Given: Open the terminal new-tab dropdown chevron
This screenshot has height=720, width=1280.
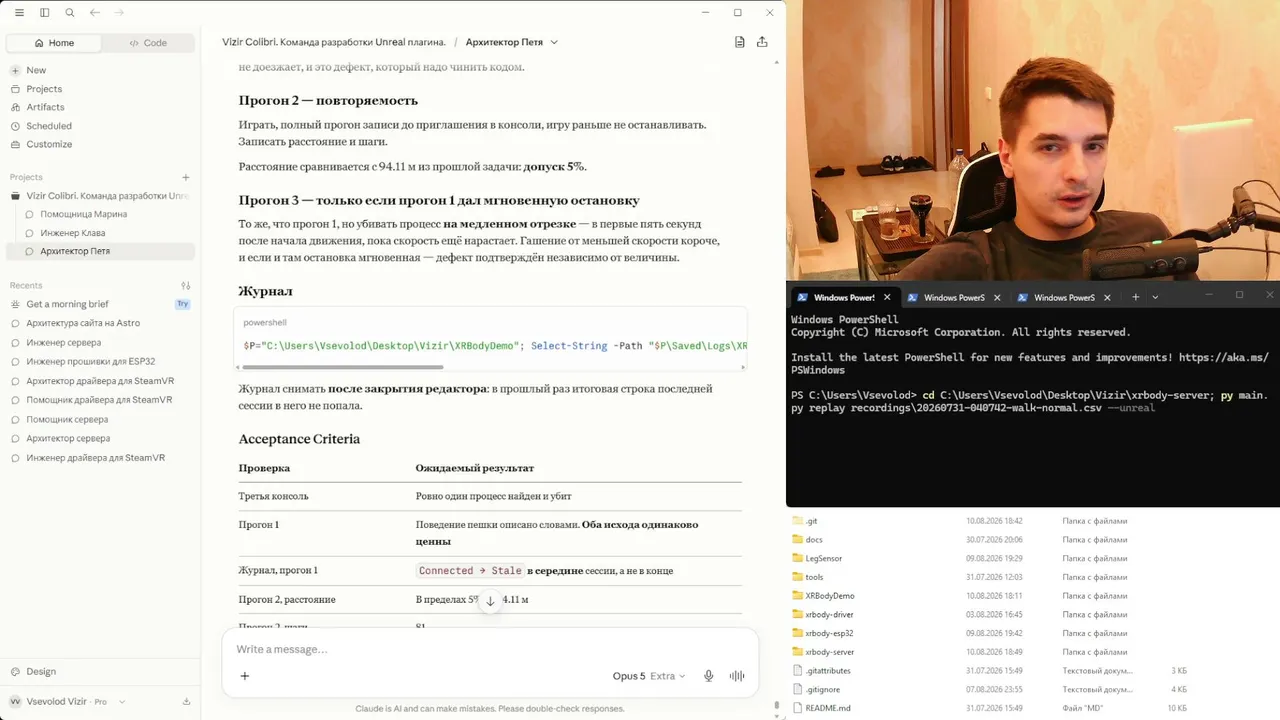Looking at the screenshot, I should [1155, 297].
